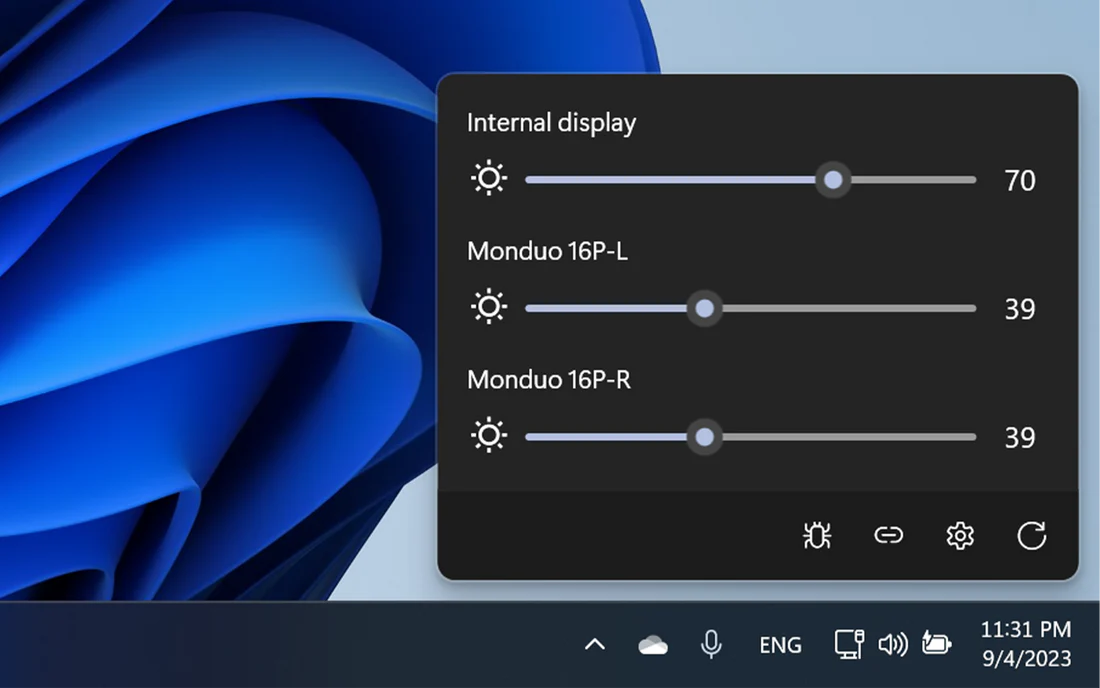Click the network display icon in tray

(x=849, y=644)
